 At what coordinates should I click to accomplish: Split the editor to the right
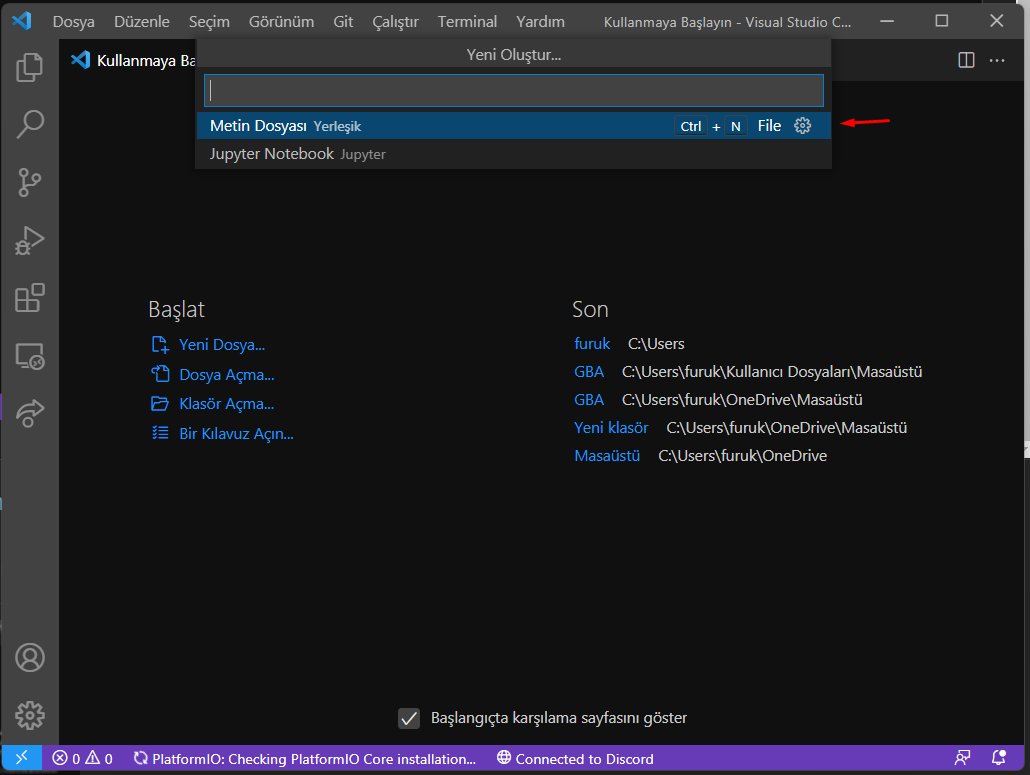pos(966,60)
